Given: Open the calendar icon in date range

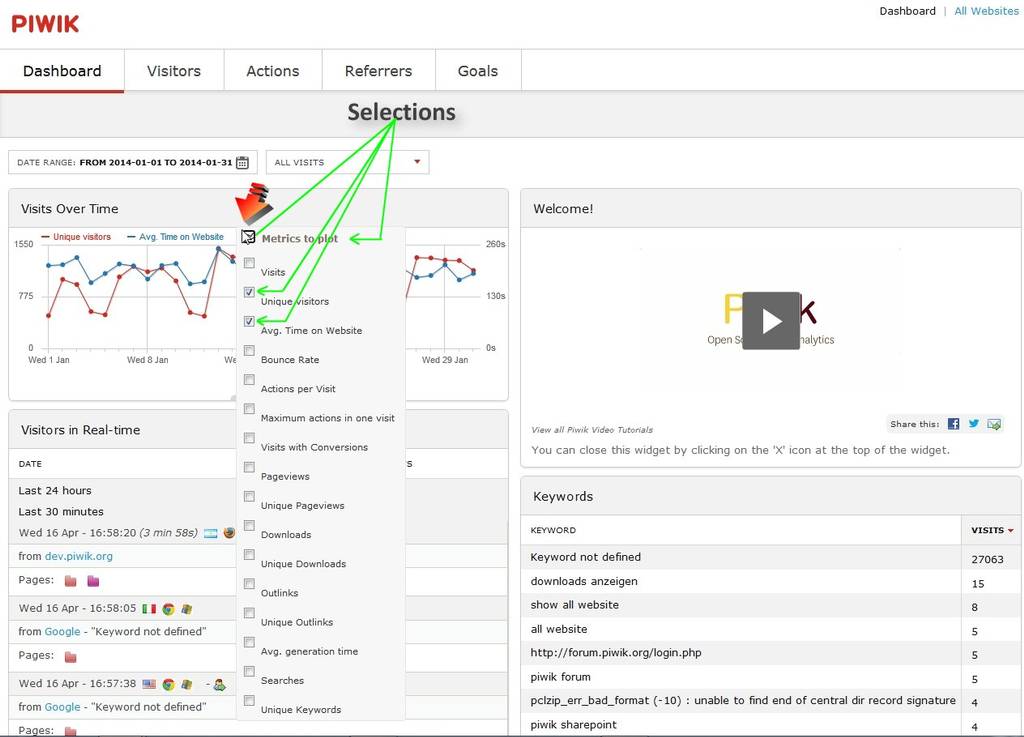Looking at the screenshot, I should [x=242, y=163].
